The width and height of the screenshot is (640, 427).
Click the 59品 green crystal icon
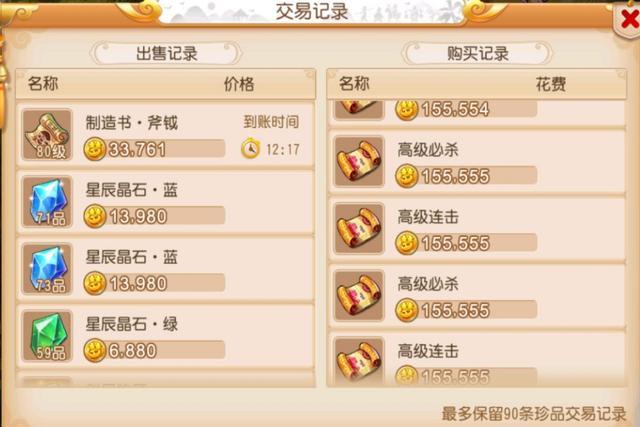47,336
